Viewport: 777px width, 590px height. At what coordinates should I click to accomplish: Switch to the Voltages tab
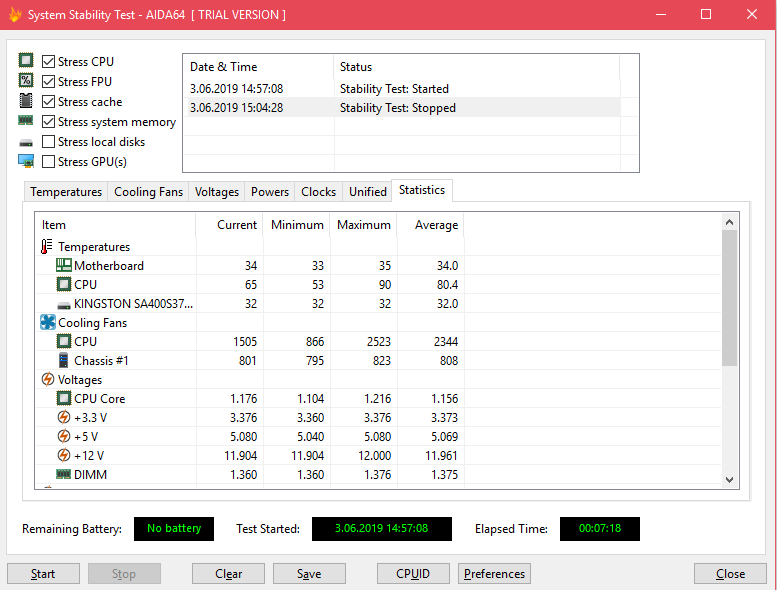(x=217, y=192)
